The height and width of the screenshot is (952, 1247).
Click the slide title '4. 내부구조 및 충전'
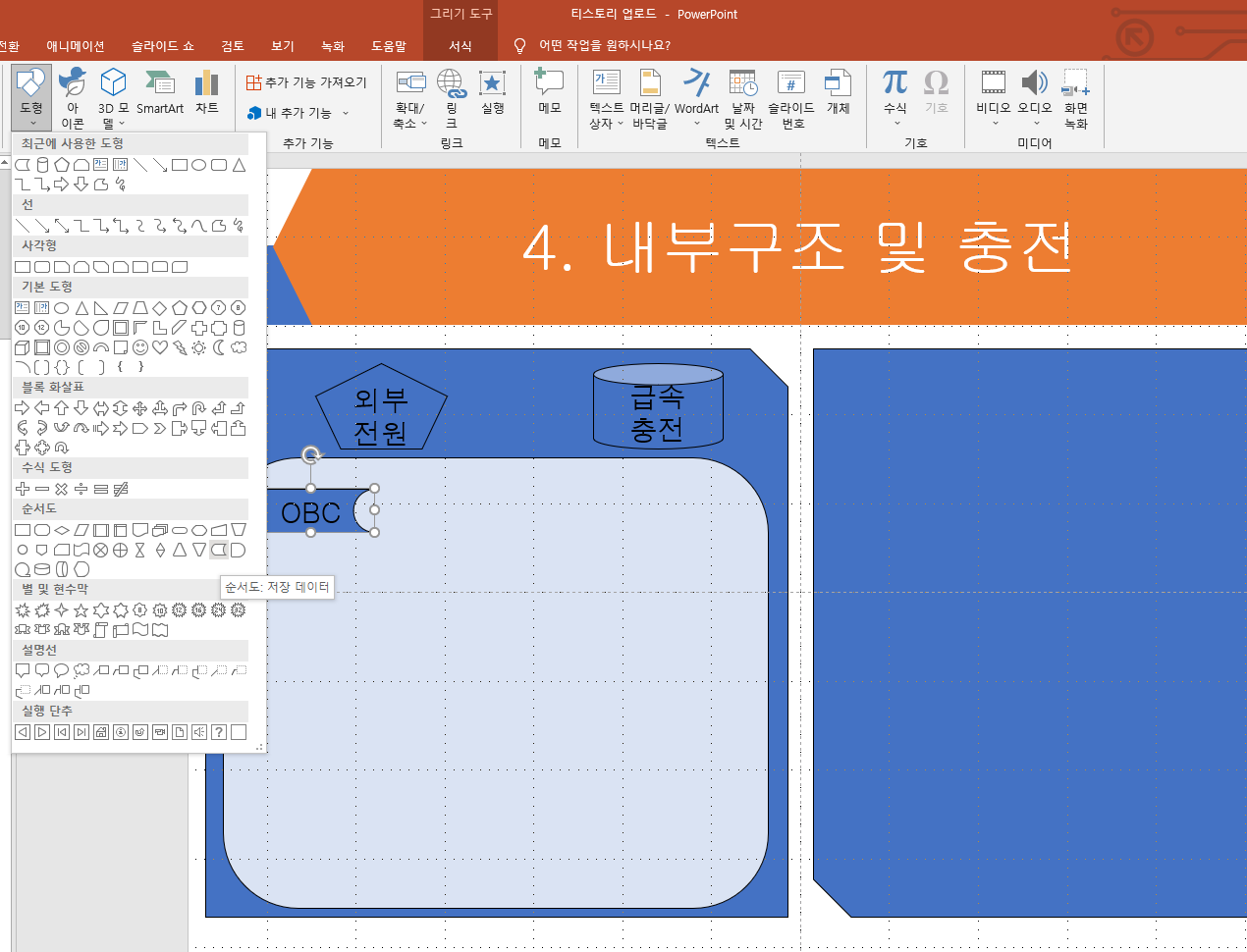796,246
